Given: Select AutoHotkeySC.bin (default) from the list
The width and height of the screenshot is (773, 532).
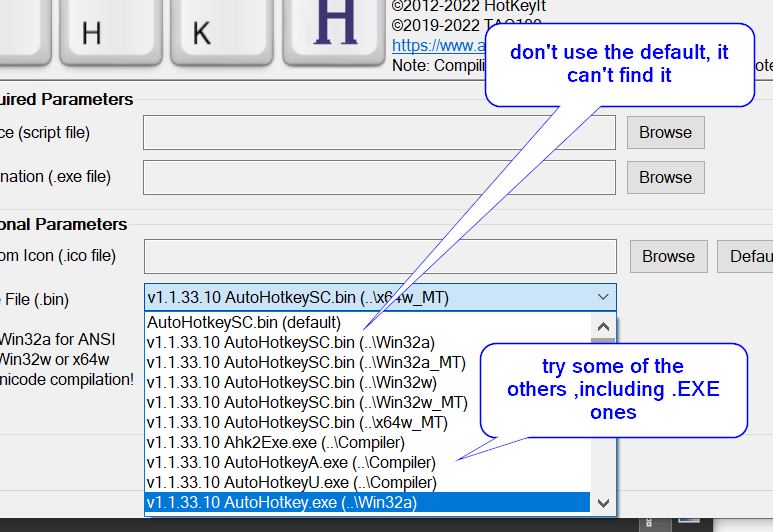Looking at the screenshot, I should (244, 322).
